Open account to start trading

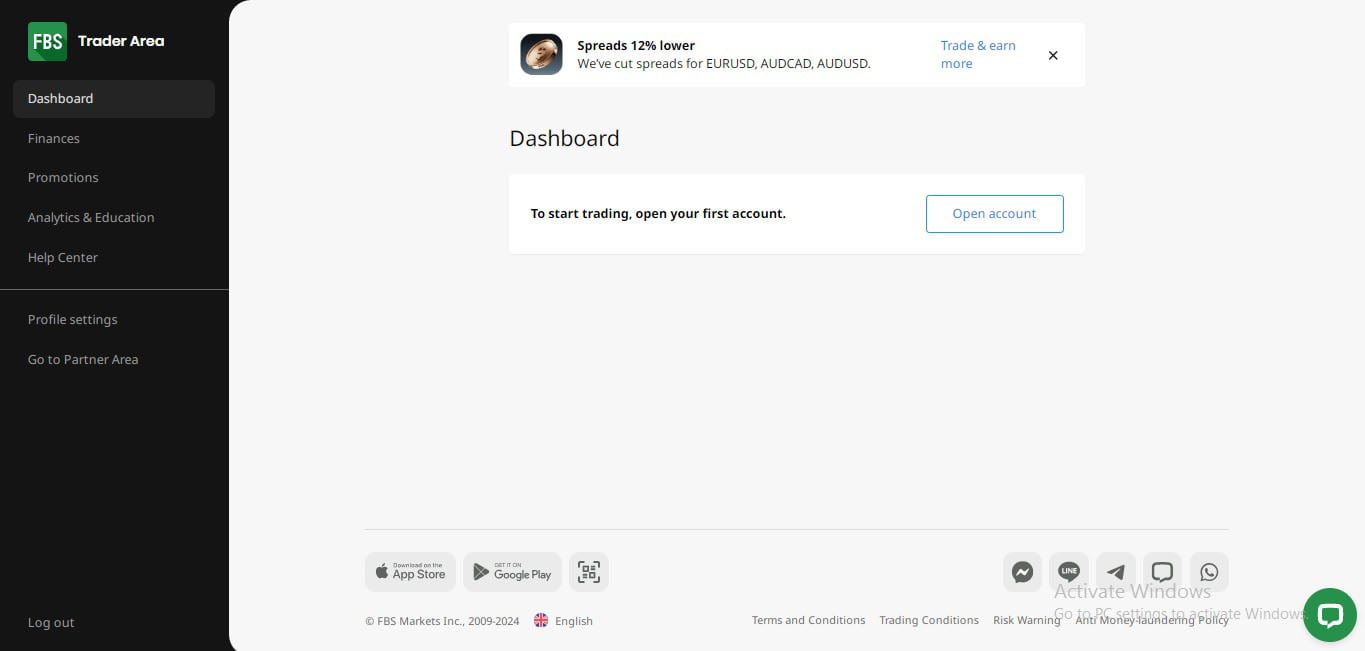tap(994, 213)
